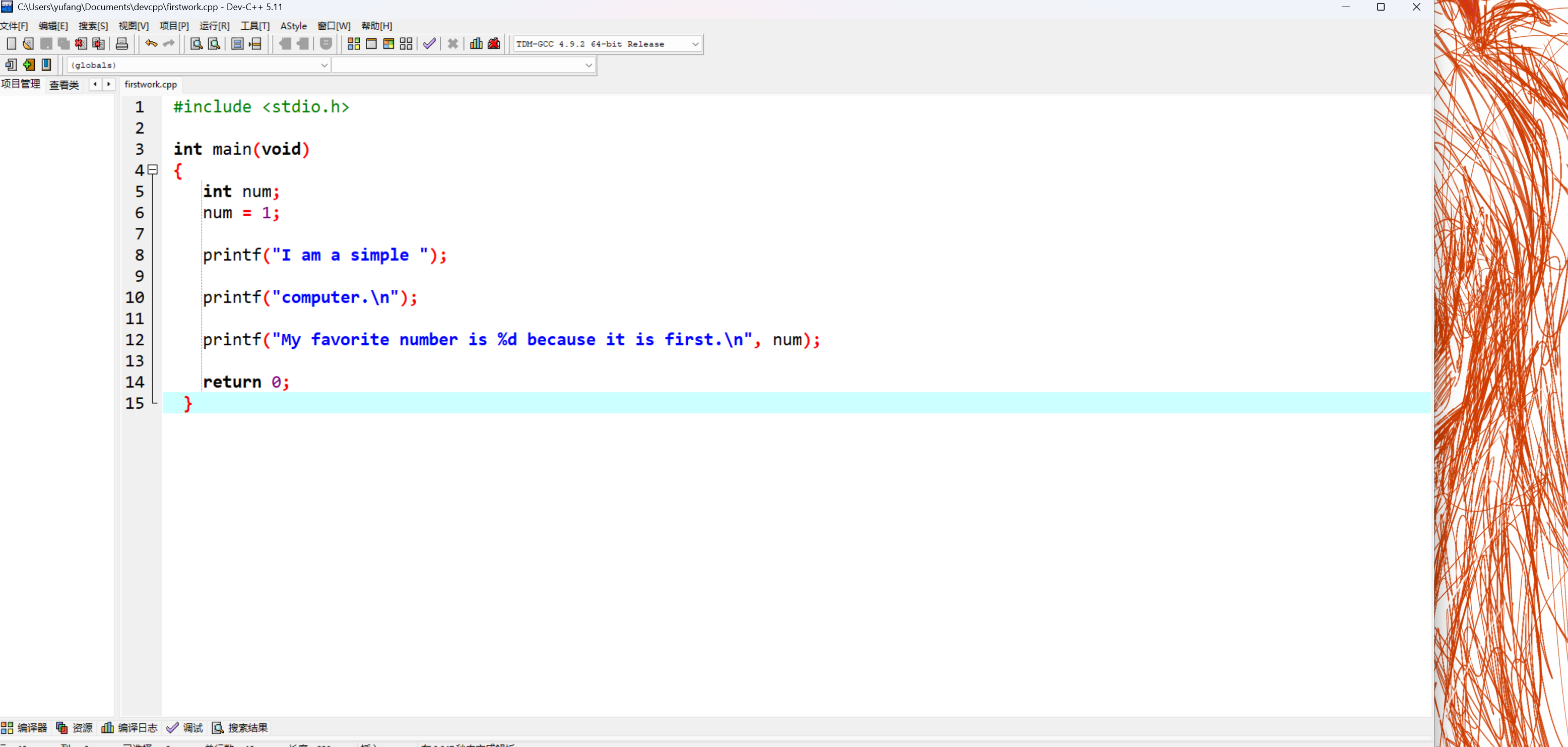
Task: Click the Open file icon
Action: [28, 43]
